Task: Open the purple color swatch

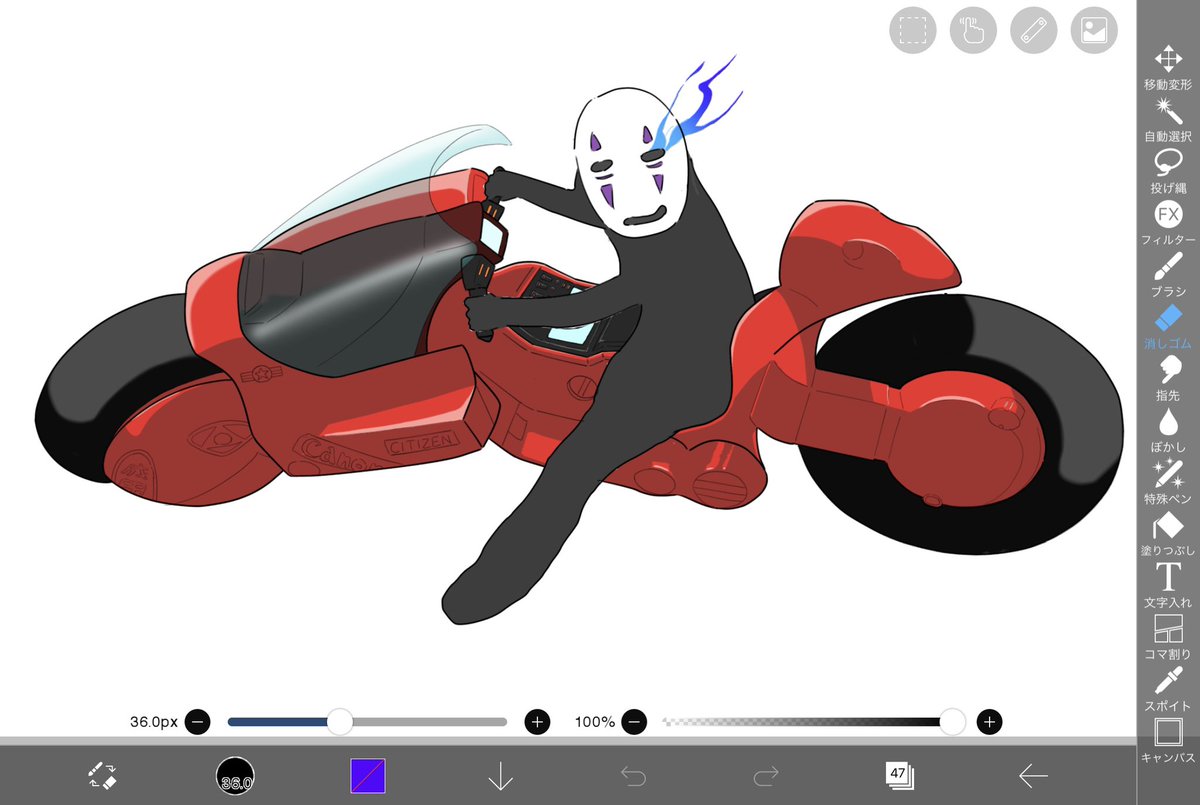Action: pyautogui.click(x=368, y=775)
